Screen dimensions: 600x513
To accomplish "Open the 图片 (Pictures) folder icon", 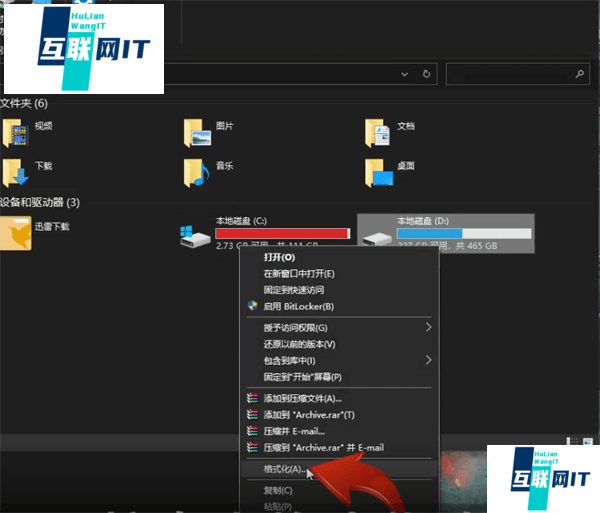I will click(196, 131).
